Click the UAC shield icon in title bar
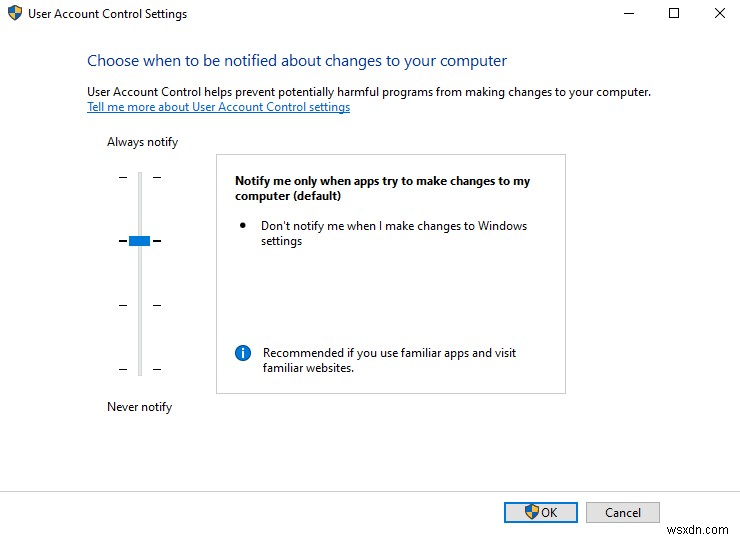The image size is (740, 540). tap(15, 13)
